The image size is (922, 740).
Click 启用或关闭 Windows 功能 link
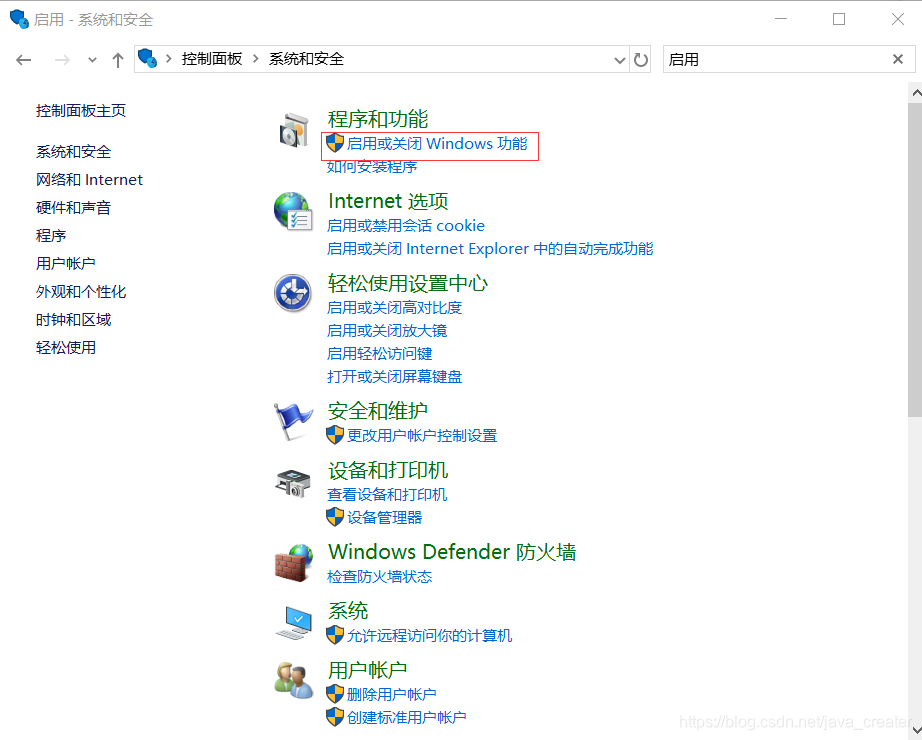tap(437, 143)
